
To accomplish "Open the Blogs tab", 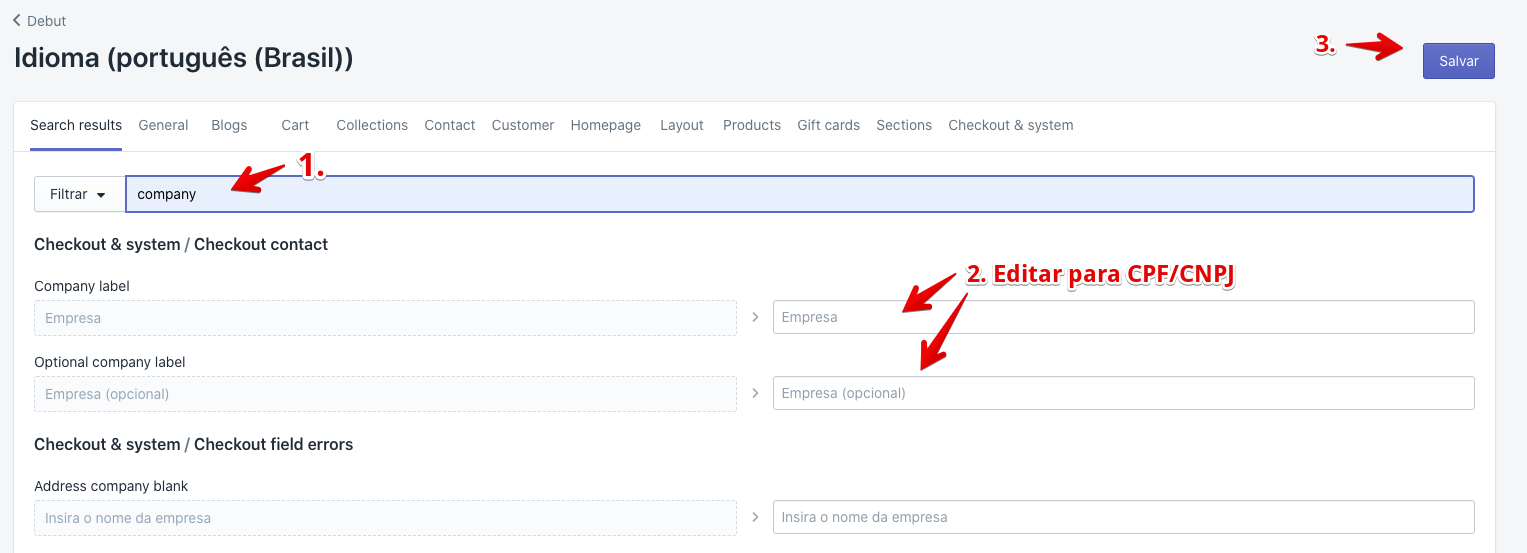I will (229, 125).
